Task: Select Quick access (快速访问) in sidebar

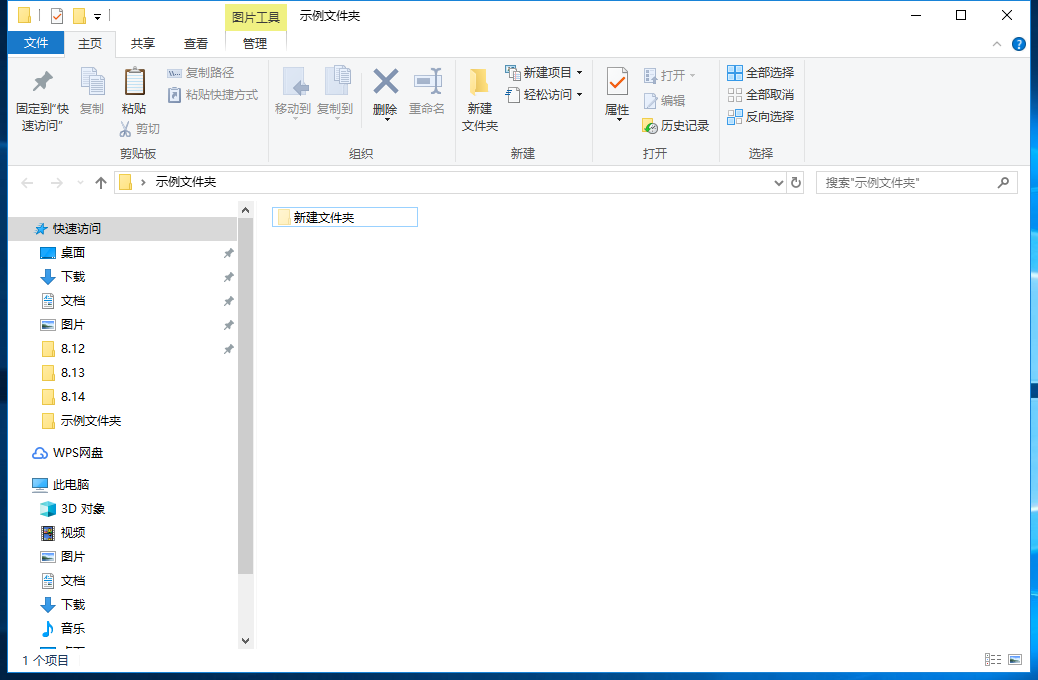Action: [122, 228]
